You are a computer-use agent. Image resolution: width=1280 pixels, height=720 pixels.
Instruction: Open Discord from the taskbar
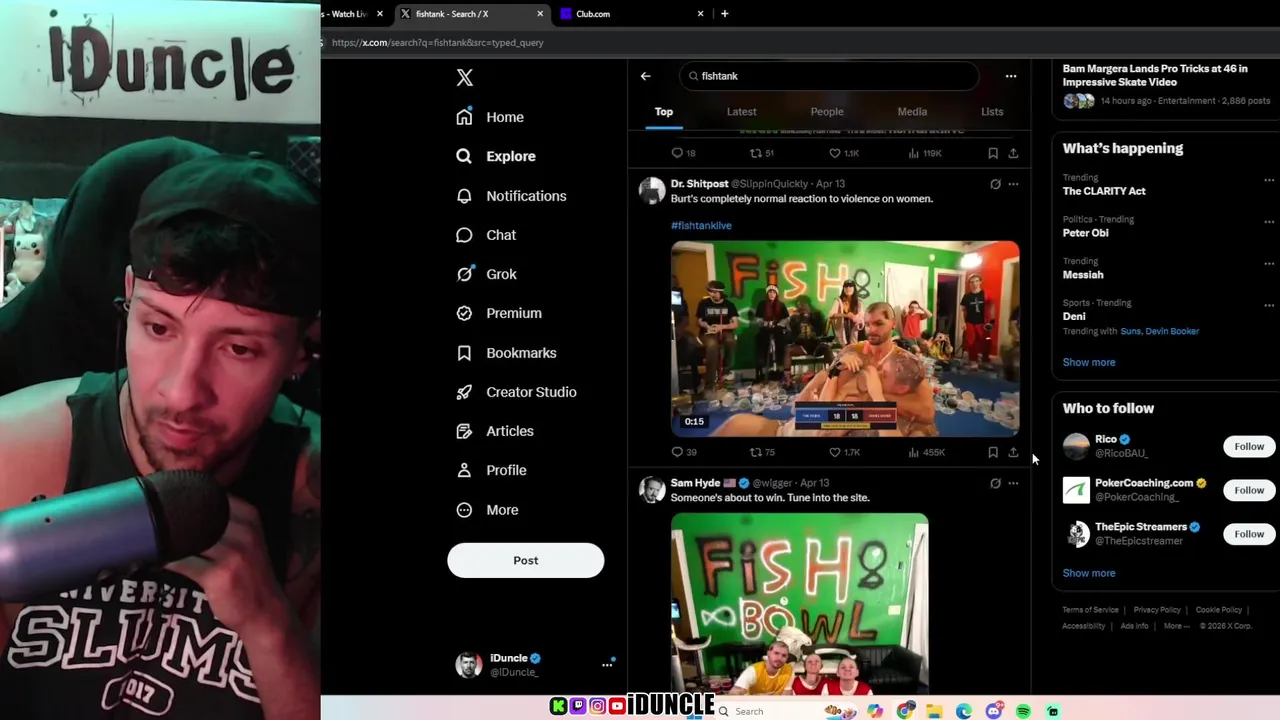(994, 711)
